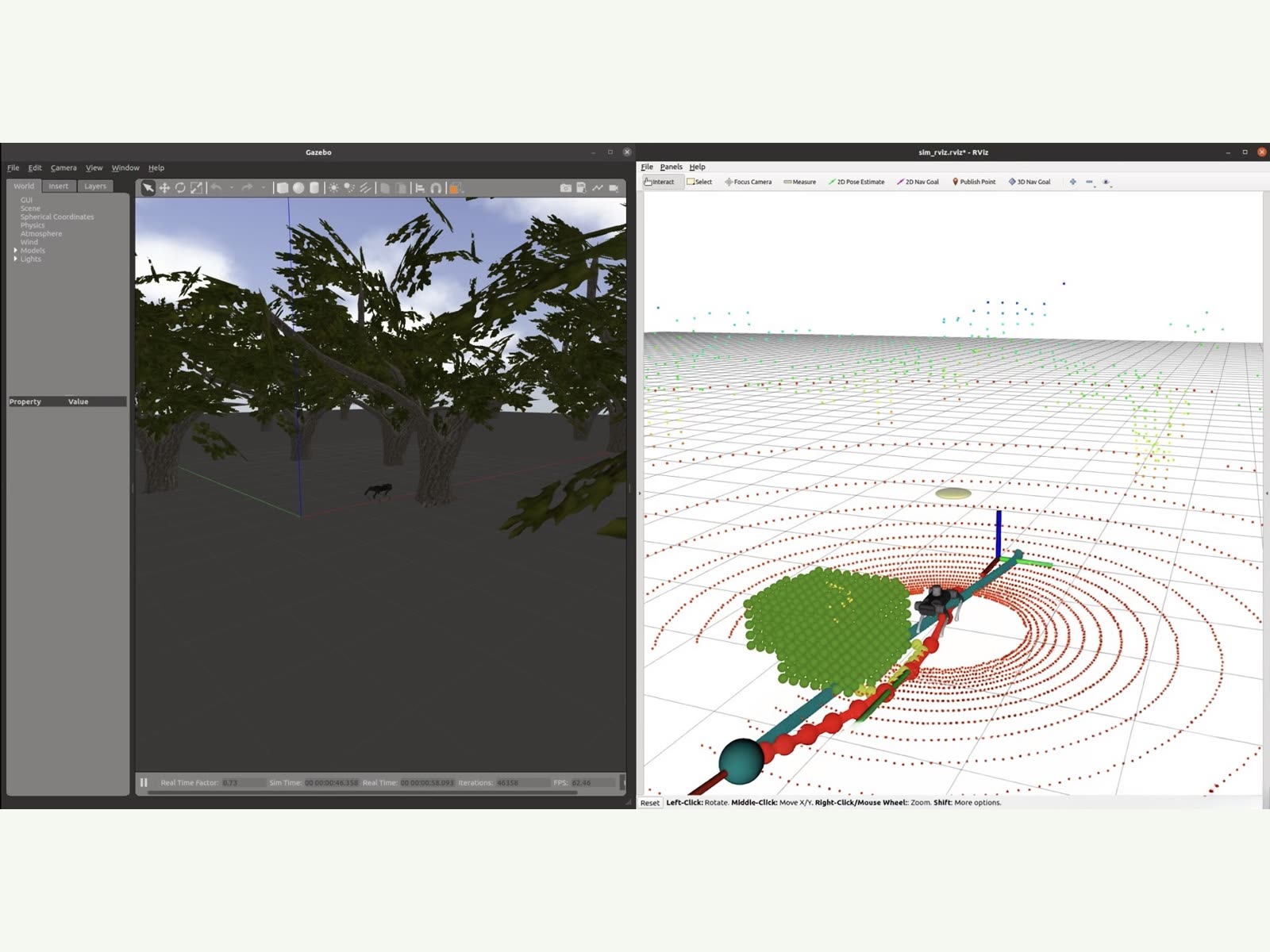1270x952 pixels.
Task: Switch to the Insert tab in Gazebo
Action: click(59, 186)
